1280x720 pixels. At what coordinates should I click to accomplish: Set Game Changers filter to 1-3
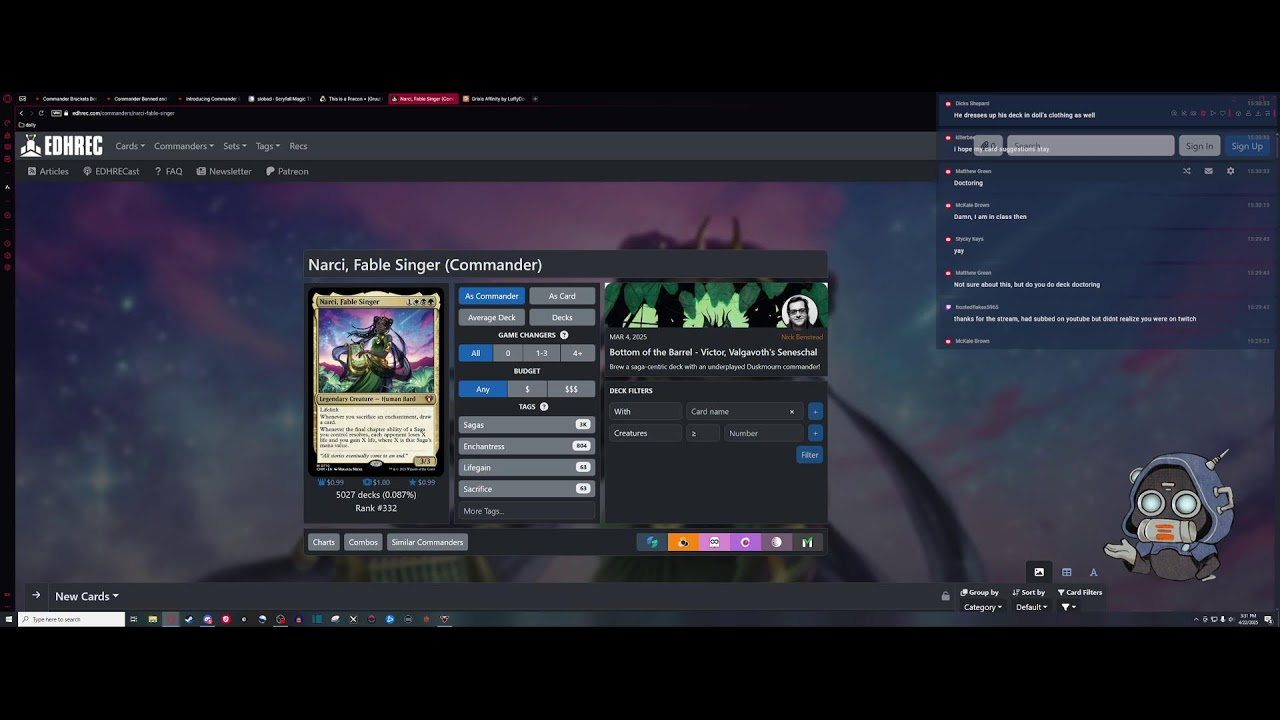542,353
